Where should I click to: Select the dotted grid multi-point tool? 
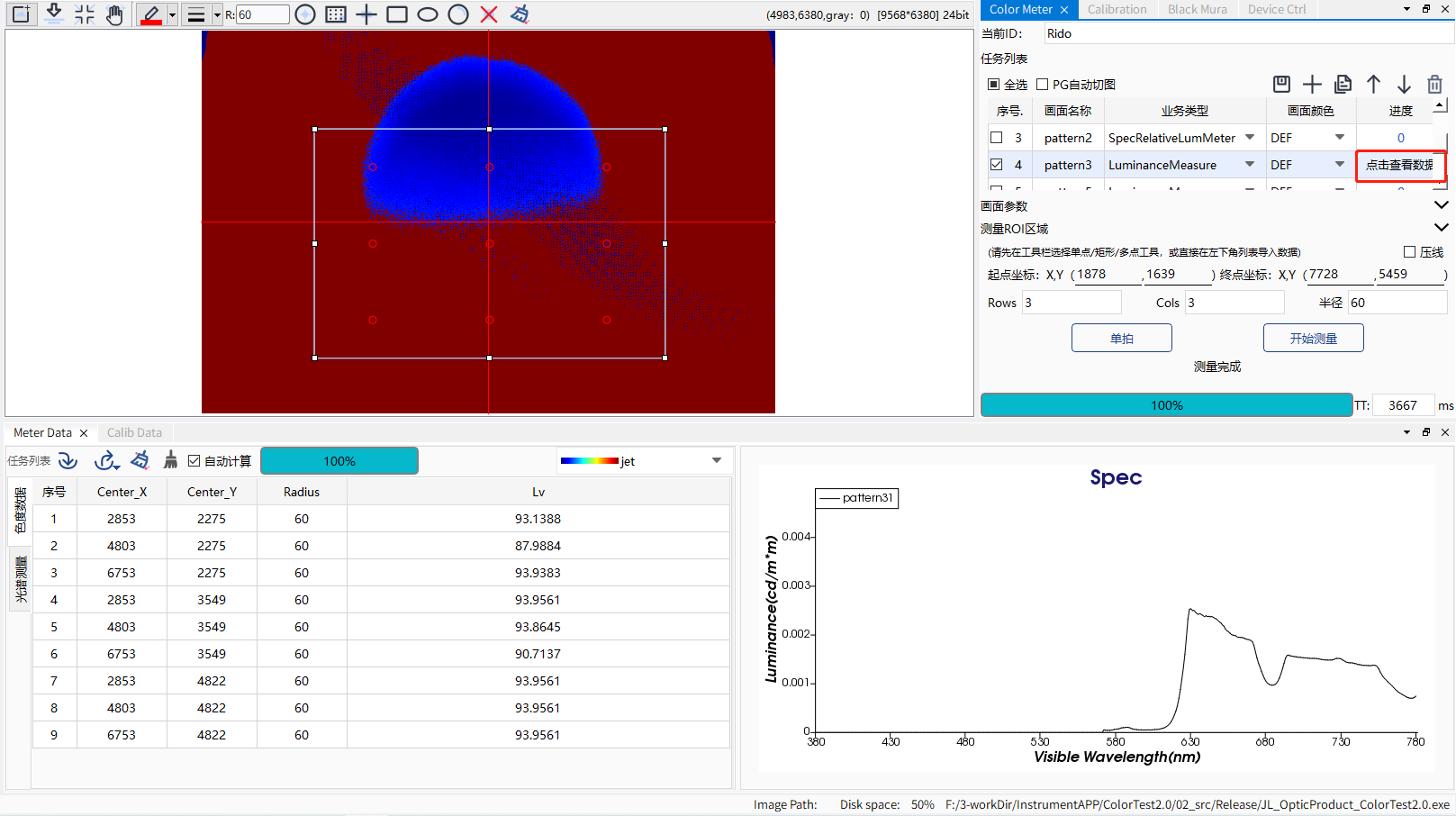point(336,14)
